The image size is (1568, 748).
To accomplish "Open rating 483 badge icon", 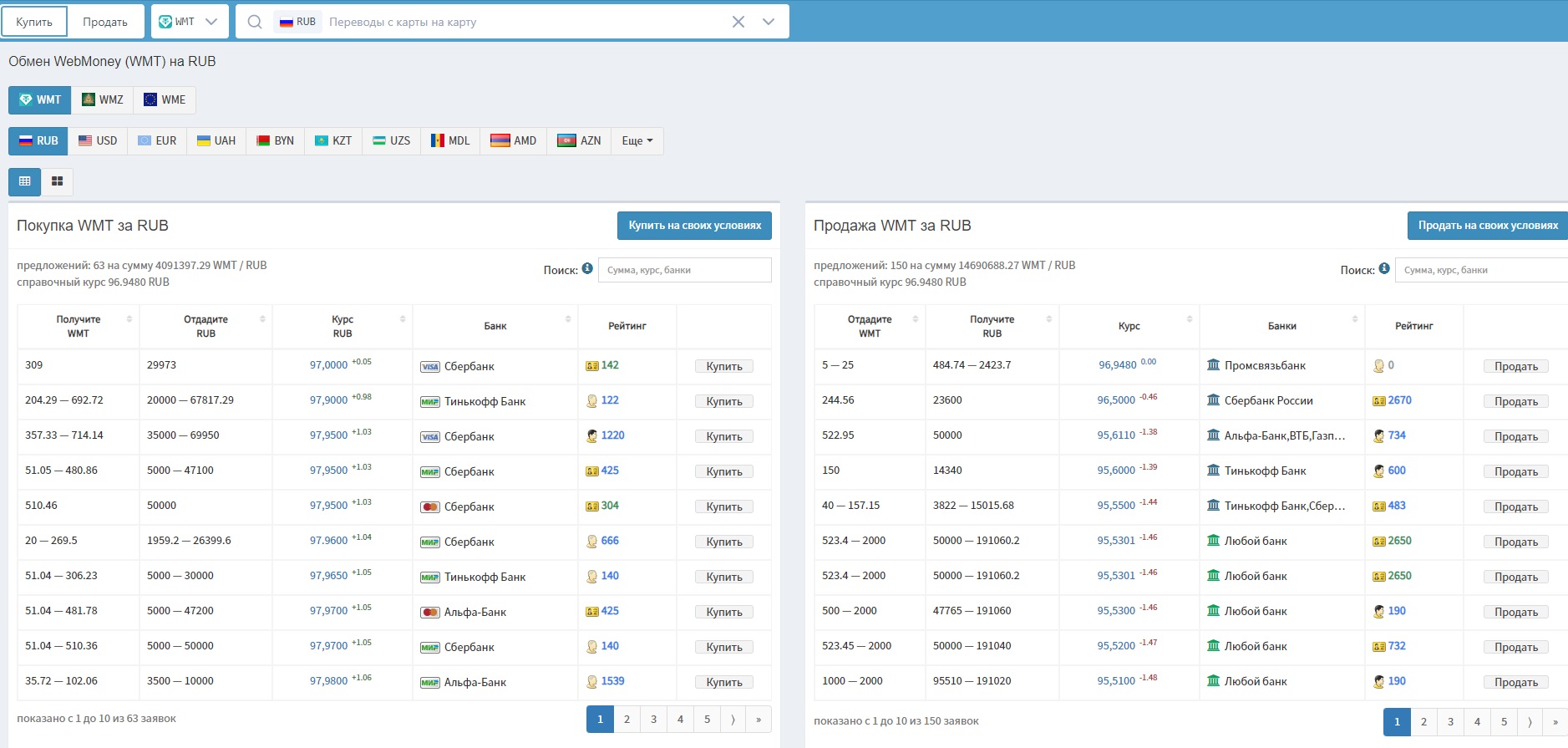I will coord(1379,506).
